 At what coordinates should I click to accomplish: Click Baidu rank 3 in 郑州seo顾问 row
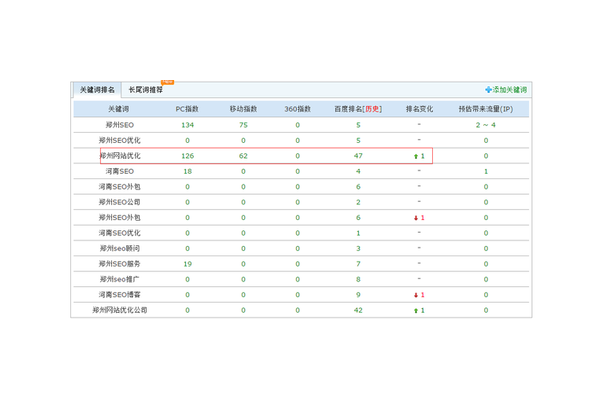(358, 248)
